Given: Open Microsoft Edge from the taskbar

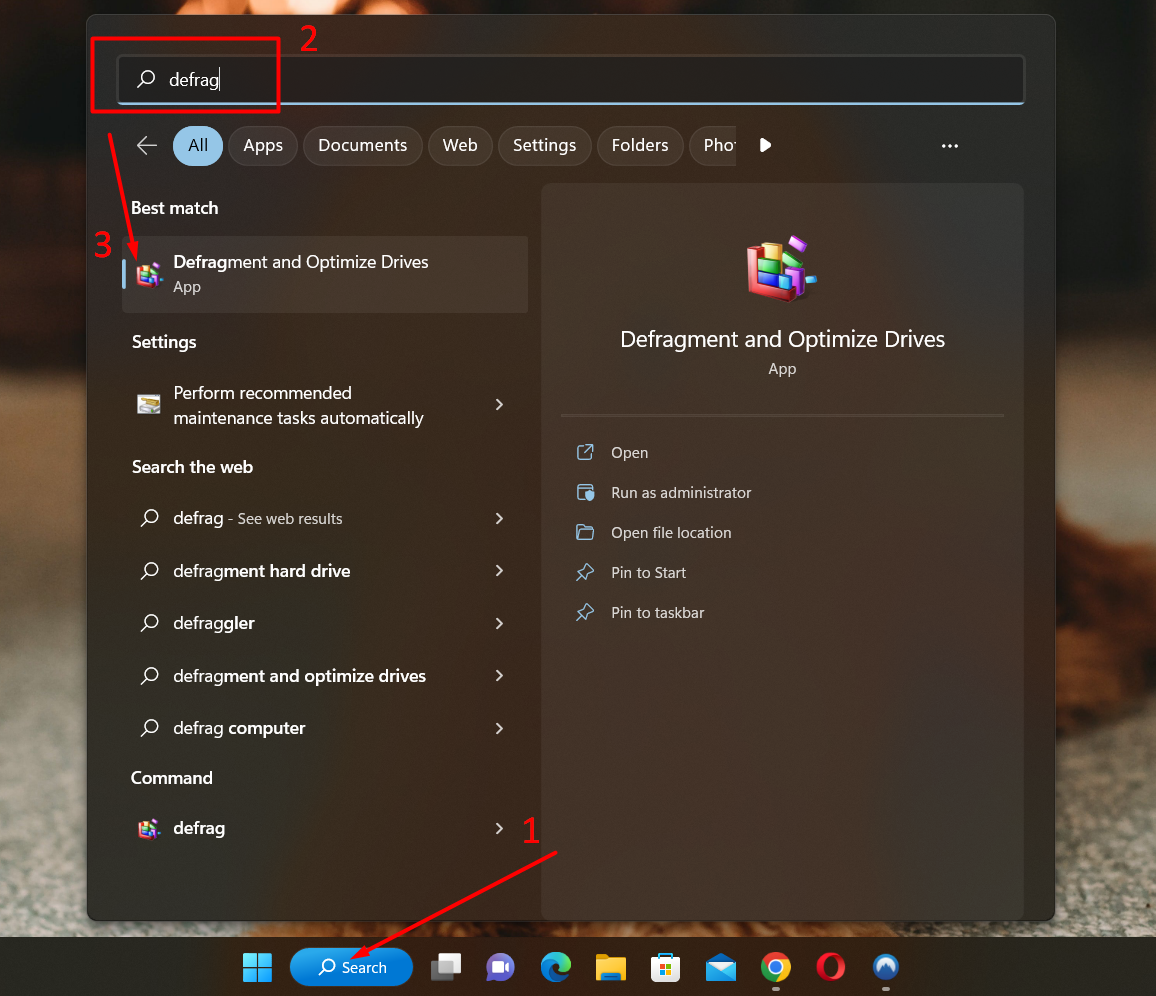Looking at the screenshot, I should coord(555,967).
